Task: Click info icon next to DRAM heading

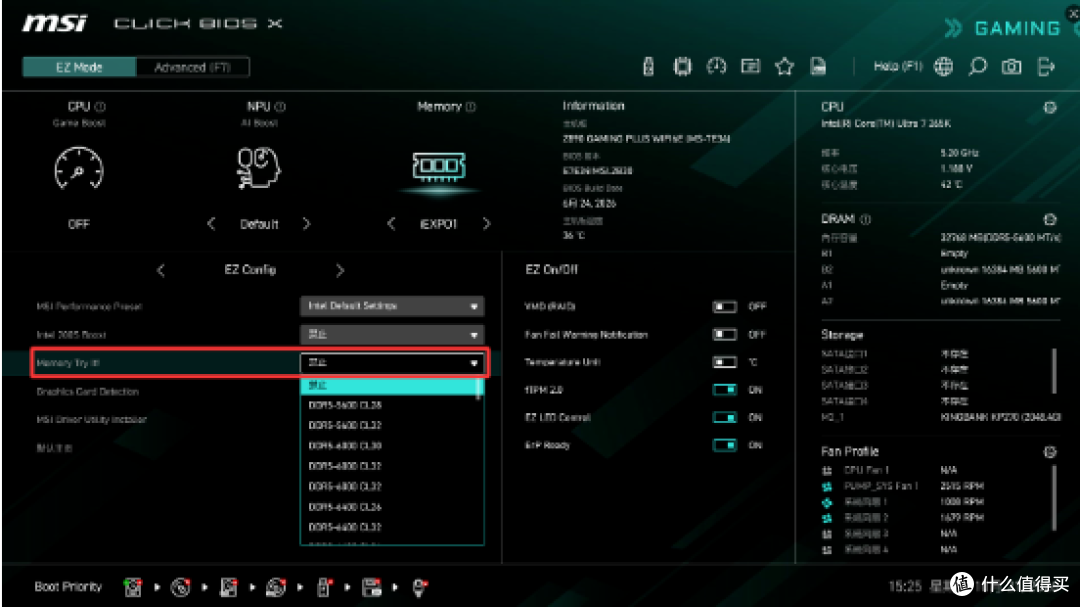Action: click(866, 219)
